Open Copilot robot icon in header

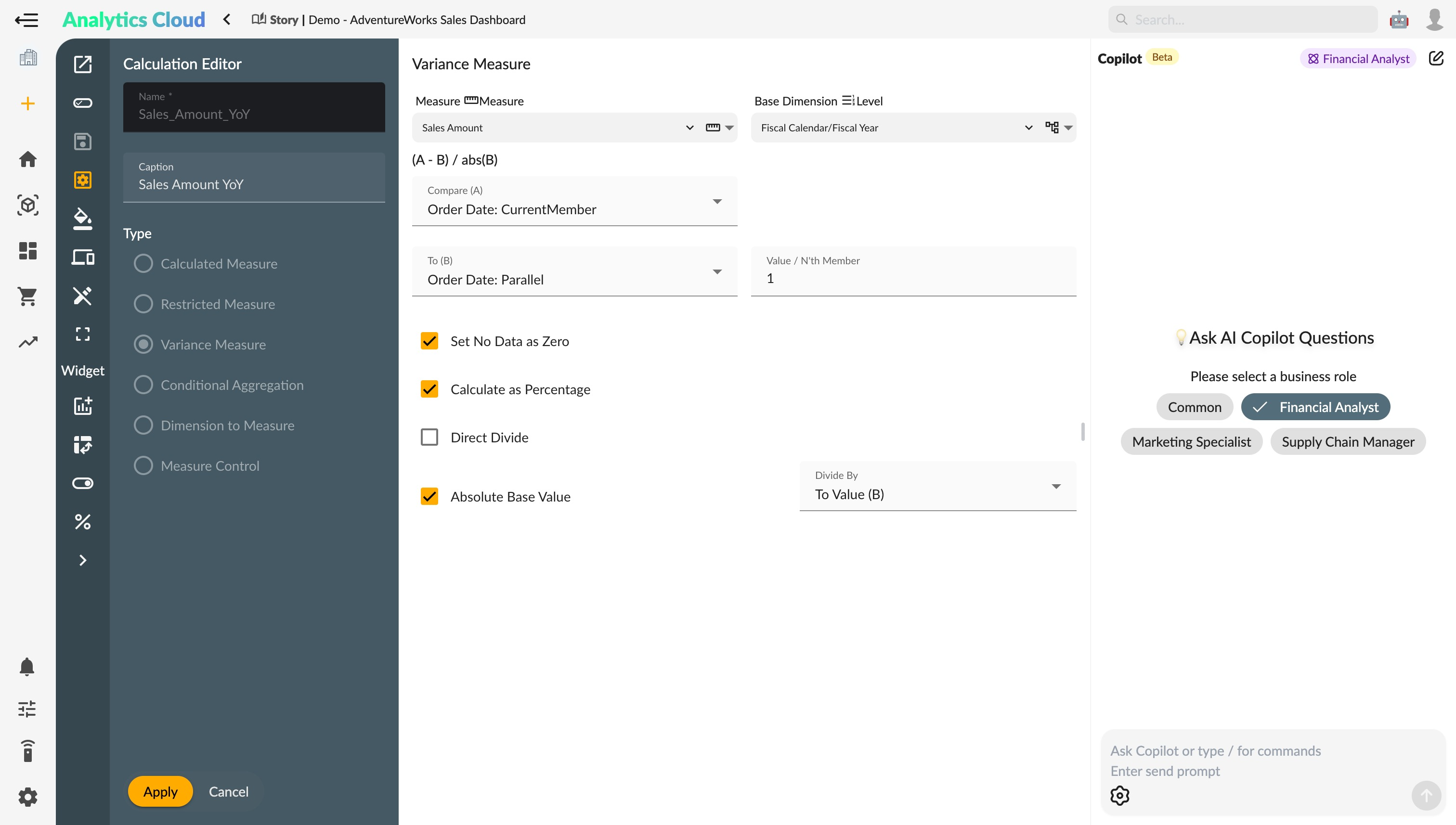1399,20
